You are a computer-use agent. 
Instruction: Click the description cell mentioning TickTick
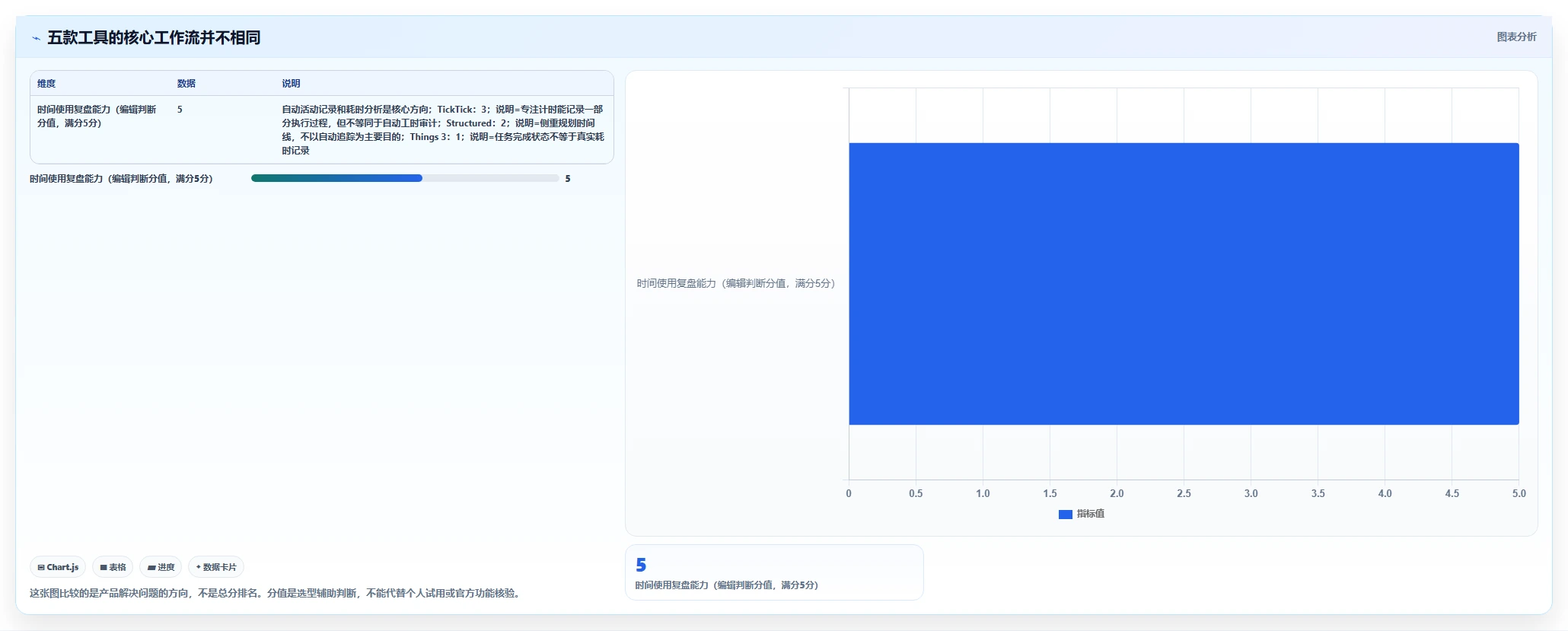click(x=443, y=130)
